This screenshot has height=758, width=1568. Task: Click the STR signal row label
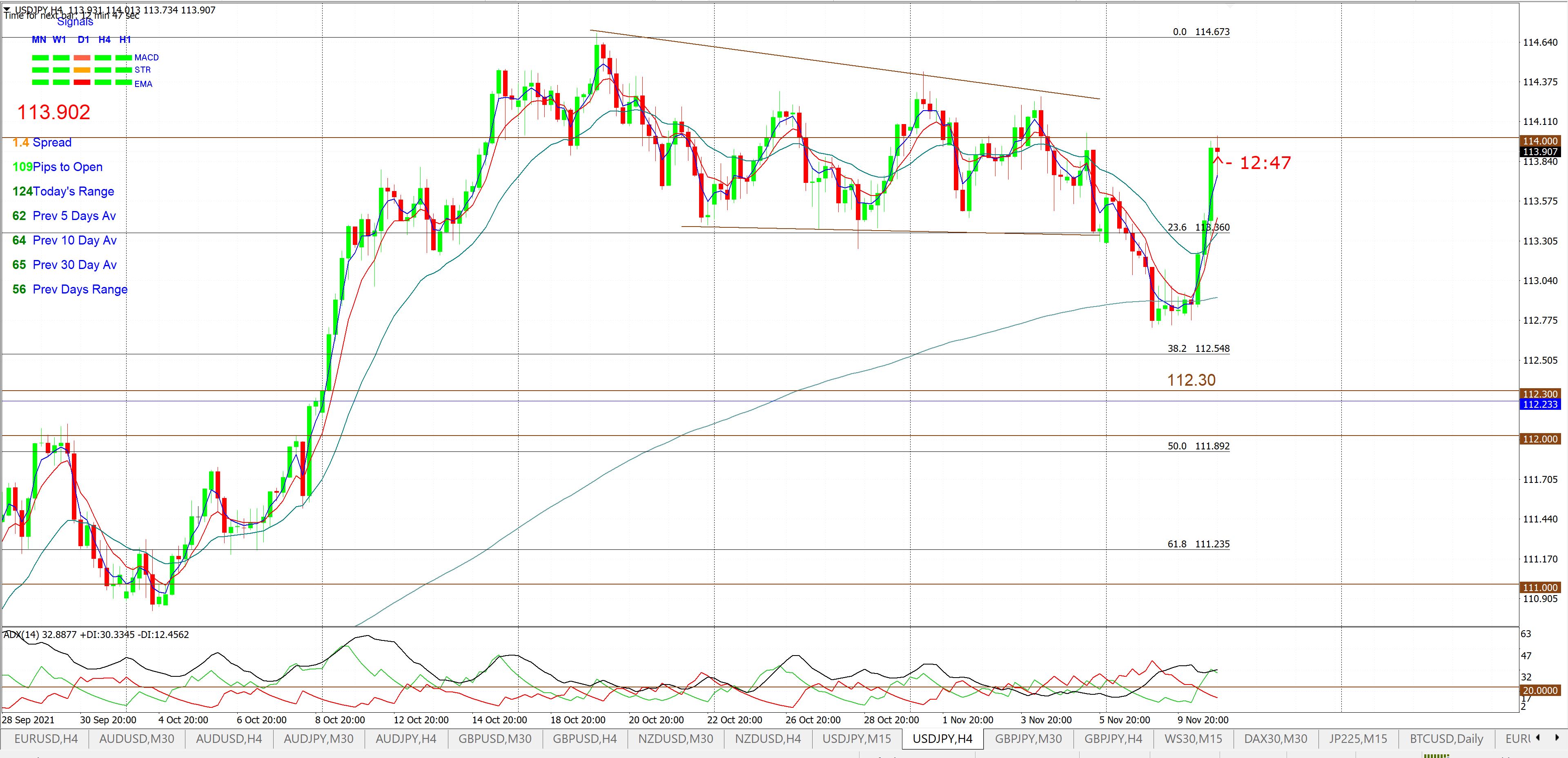(x=143, y=70)
